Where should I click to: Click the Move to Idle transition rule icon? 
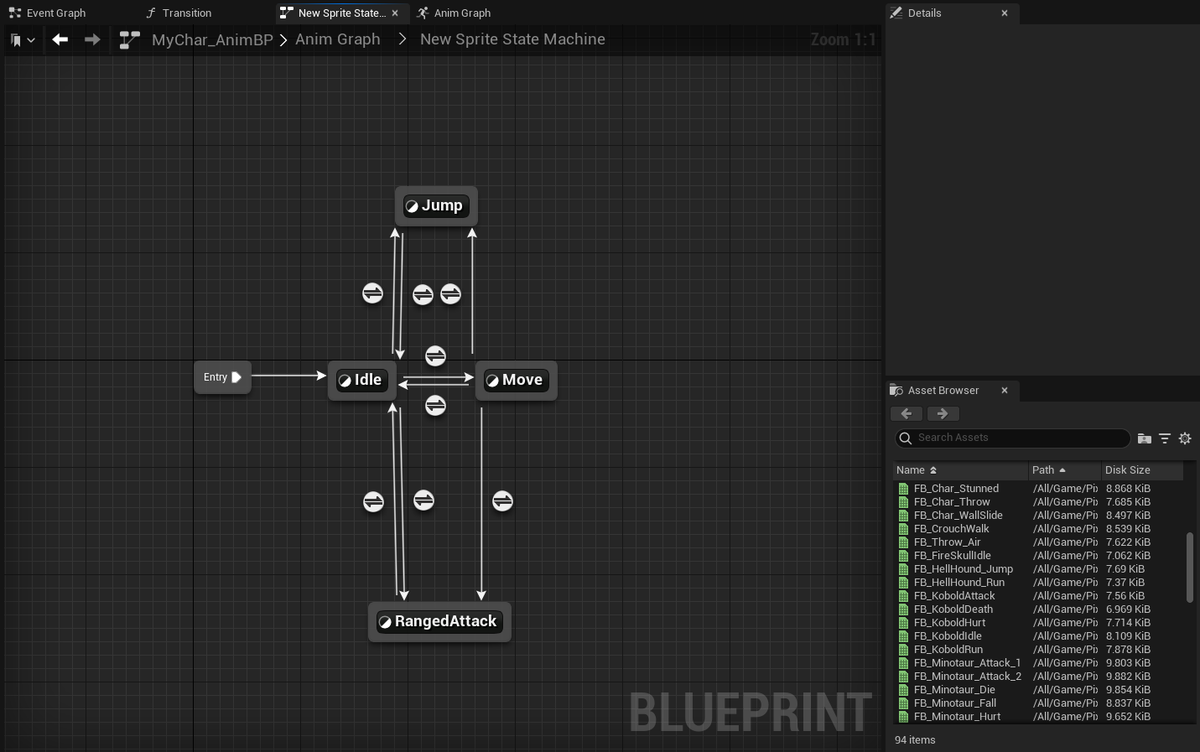(x=435, y=405)
